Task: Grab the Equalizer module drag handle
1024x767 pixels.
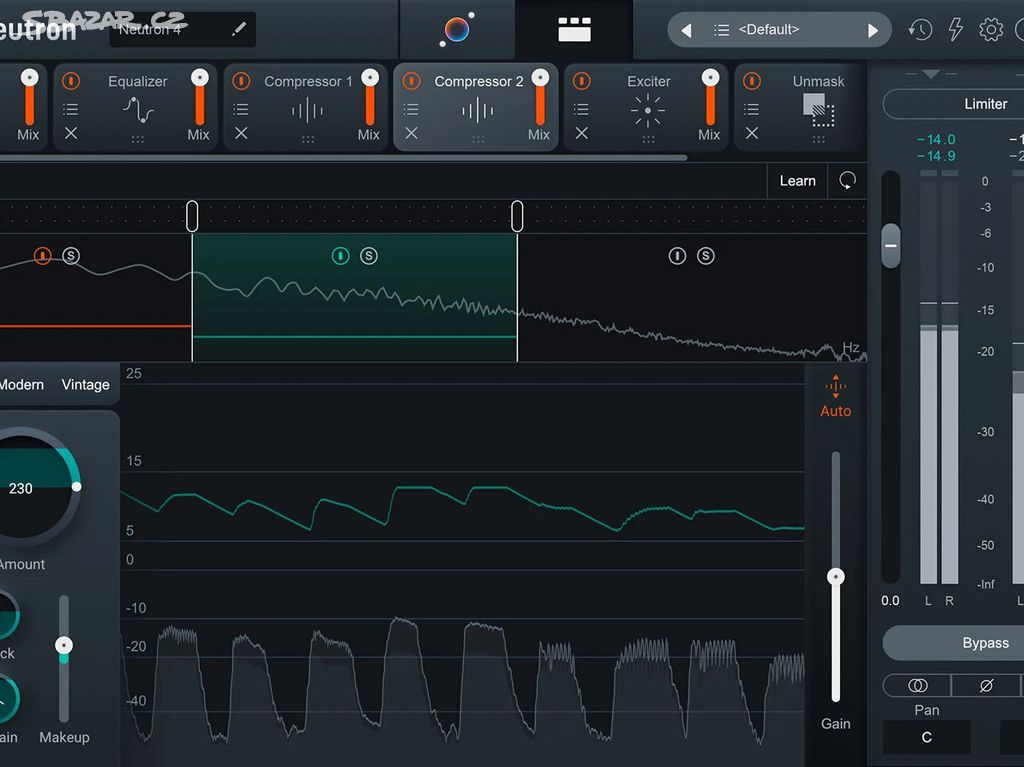Action: click(137, 139)
